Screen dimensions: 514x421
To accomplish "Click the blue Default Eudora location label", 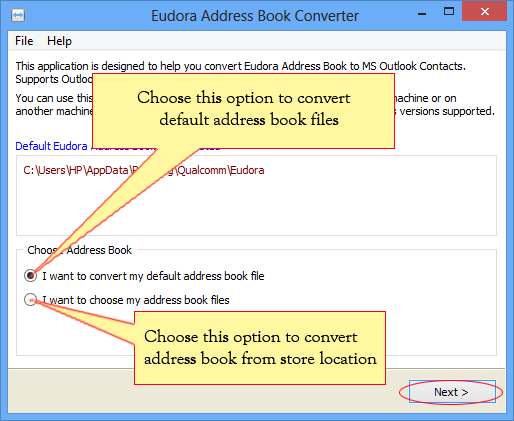I will click(52, 146).
